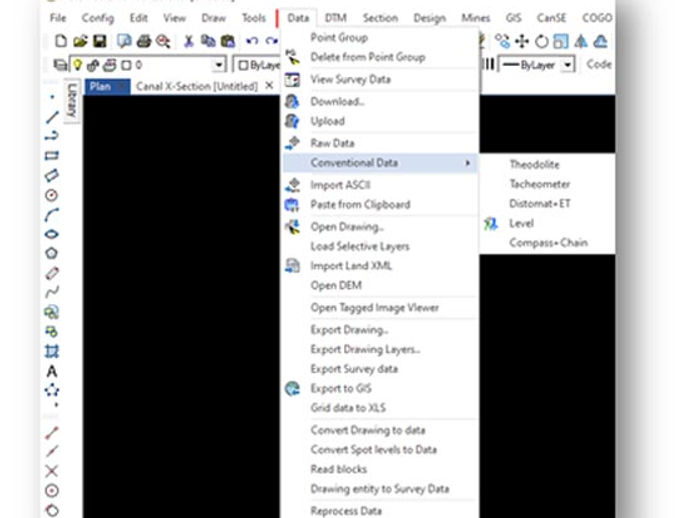Select the Line draw tool
The image size is (690, 518).
(x=52, y=117)
